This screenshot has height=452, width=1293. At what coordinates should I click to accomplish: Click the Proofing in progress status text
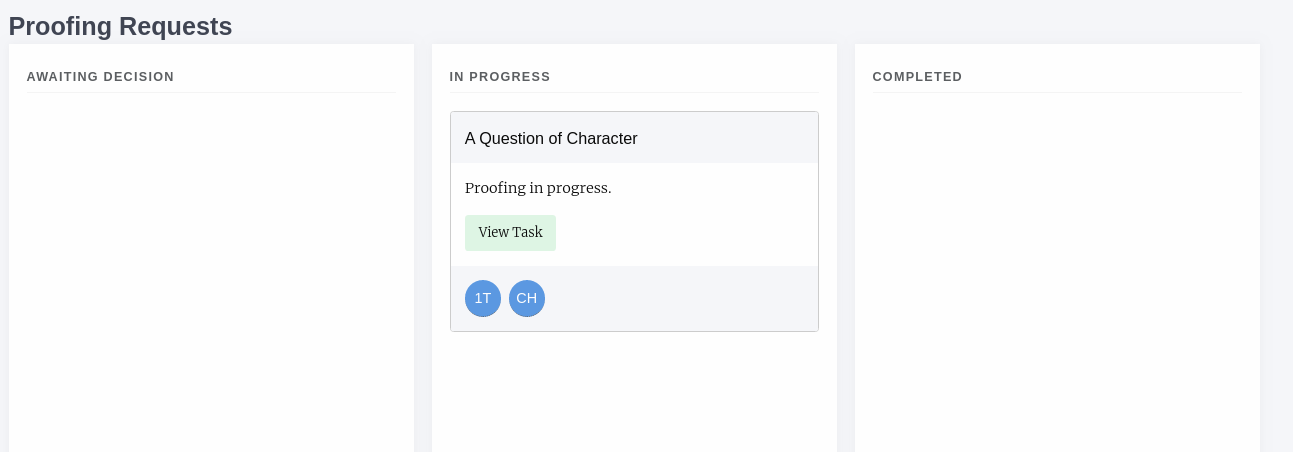coord(538,188)
